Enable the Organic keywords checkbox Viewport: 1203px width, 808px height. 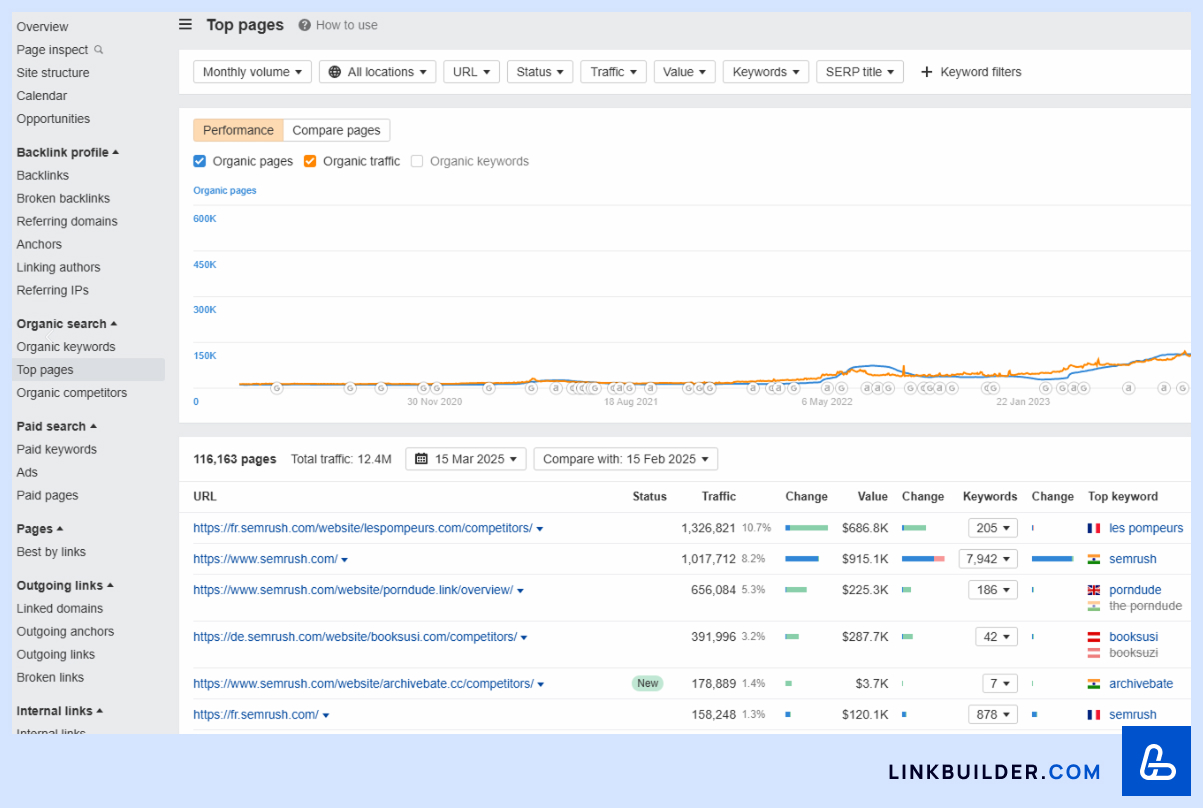(x=417, y=161)
